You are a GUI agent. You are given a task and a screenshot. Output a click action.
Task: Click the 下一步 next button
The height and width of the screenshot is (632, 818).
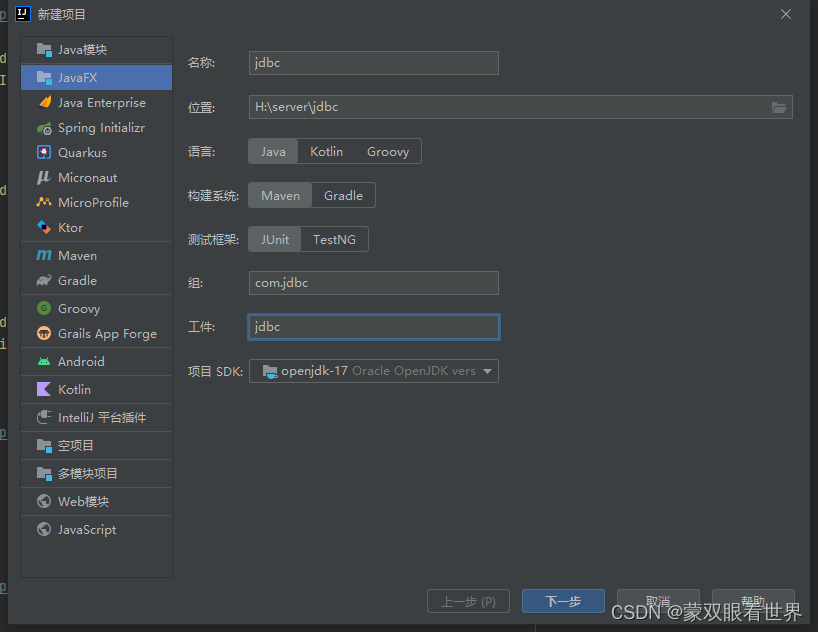click(x=563, y=601)
